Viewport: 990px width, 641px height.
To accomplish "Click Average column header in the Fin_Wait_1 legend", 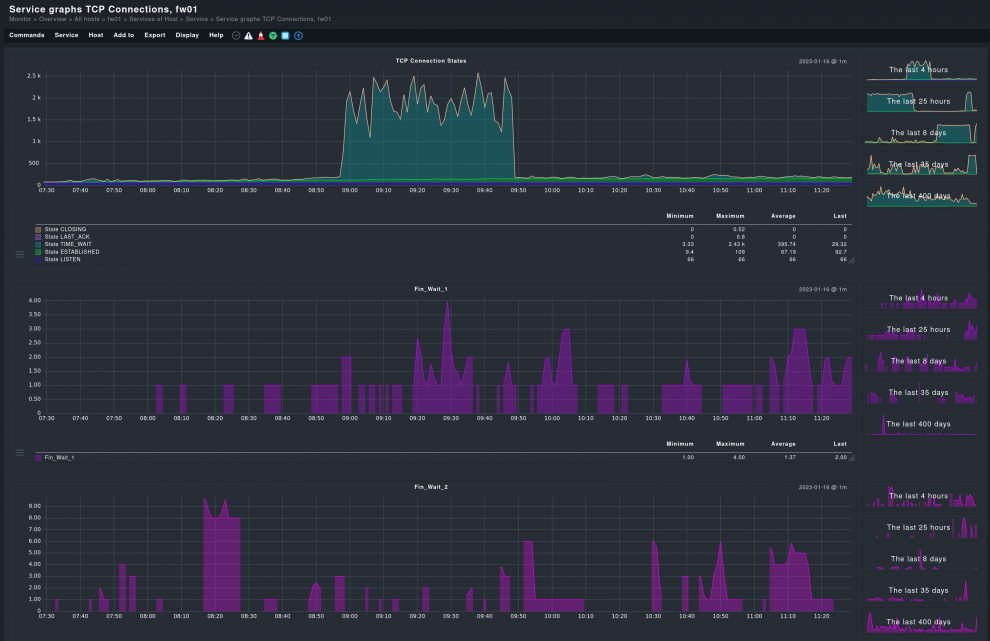I will click(783, 444).
